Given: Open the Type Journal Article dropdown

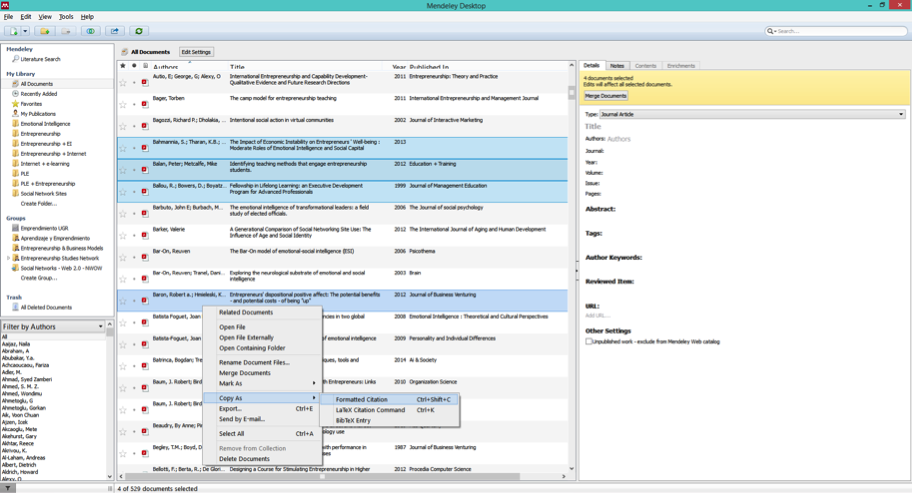Looking at the screenshot, I should [x=753, y=115].
